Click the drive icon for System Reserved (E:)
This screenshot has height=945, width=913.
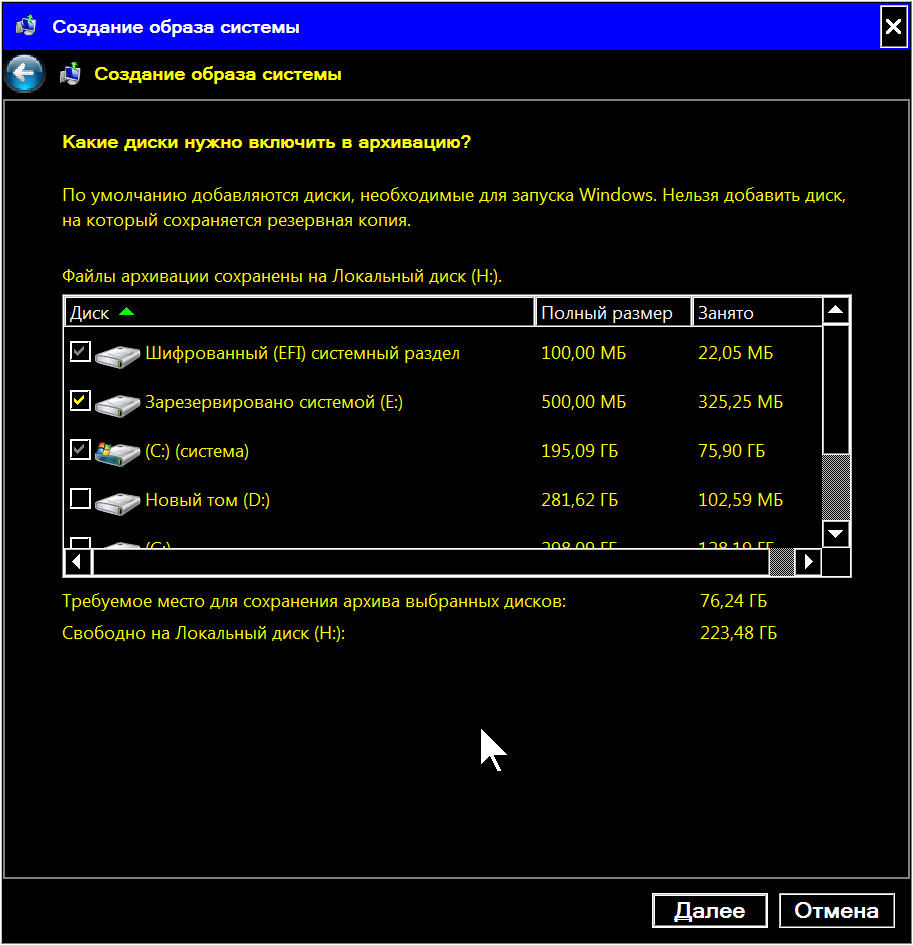click(117, 403)
